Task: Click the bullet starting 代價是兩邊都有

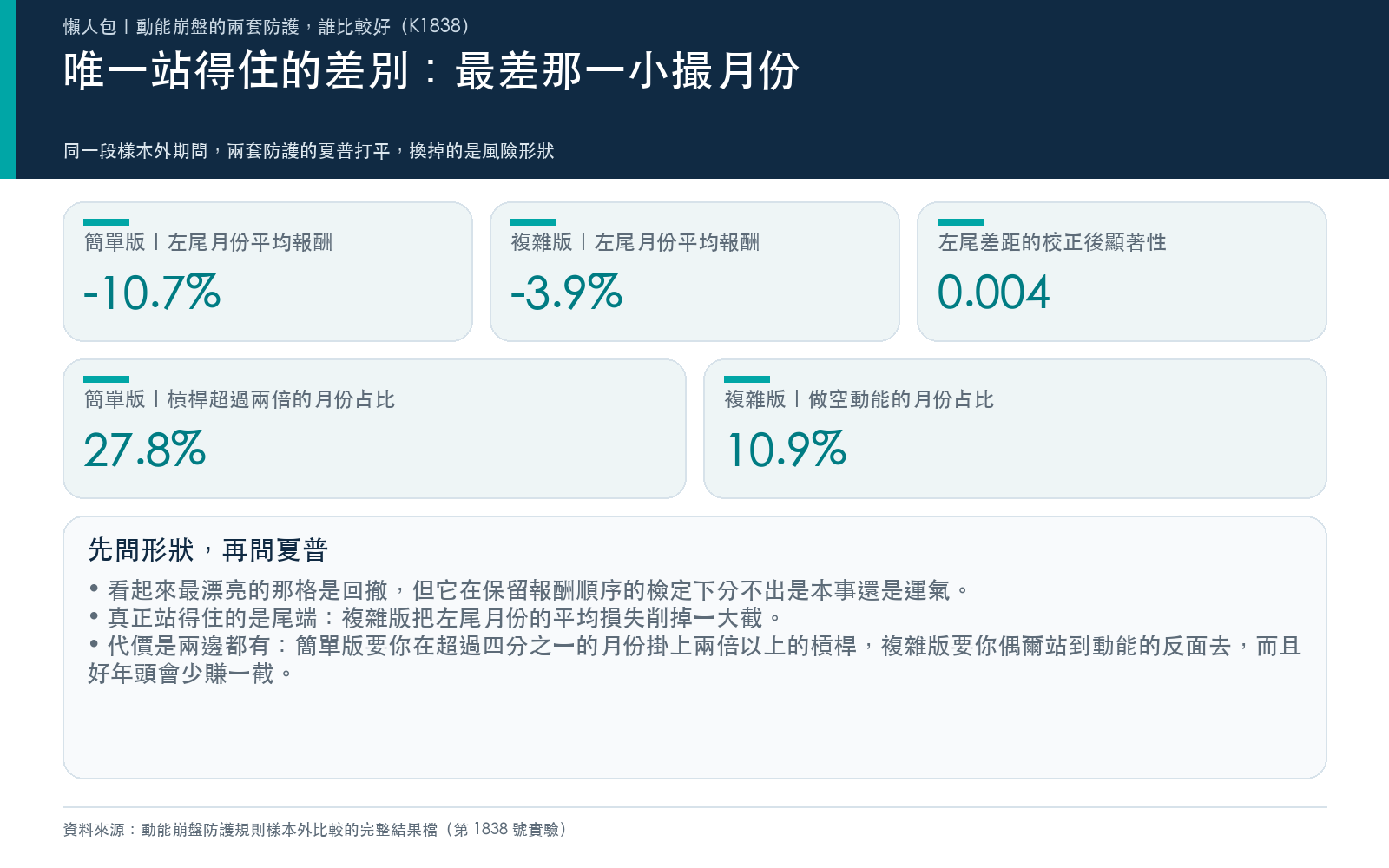Action: (x=694, y=660)
